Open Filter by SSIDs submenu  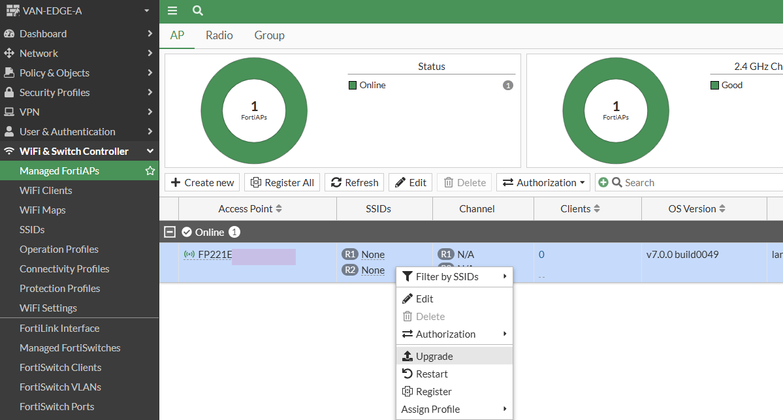coord(454,277)
